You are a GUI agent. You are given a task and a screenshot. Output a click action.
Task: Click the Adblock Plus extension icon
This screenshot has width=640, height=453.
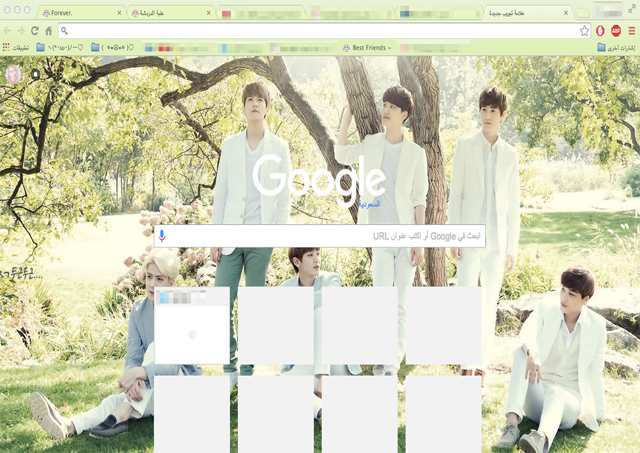point(616,31)
